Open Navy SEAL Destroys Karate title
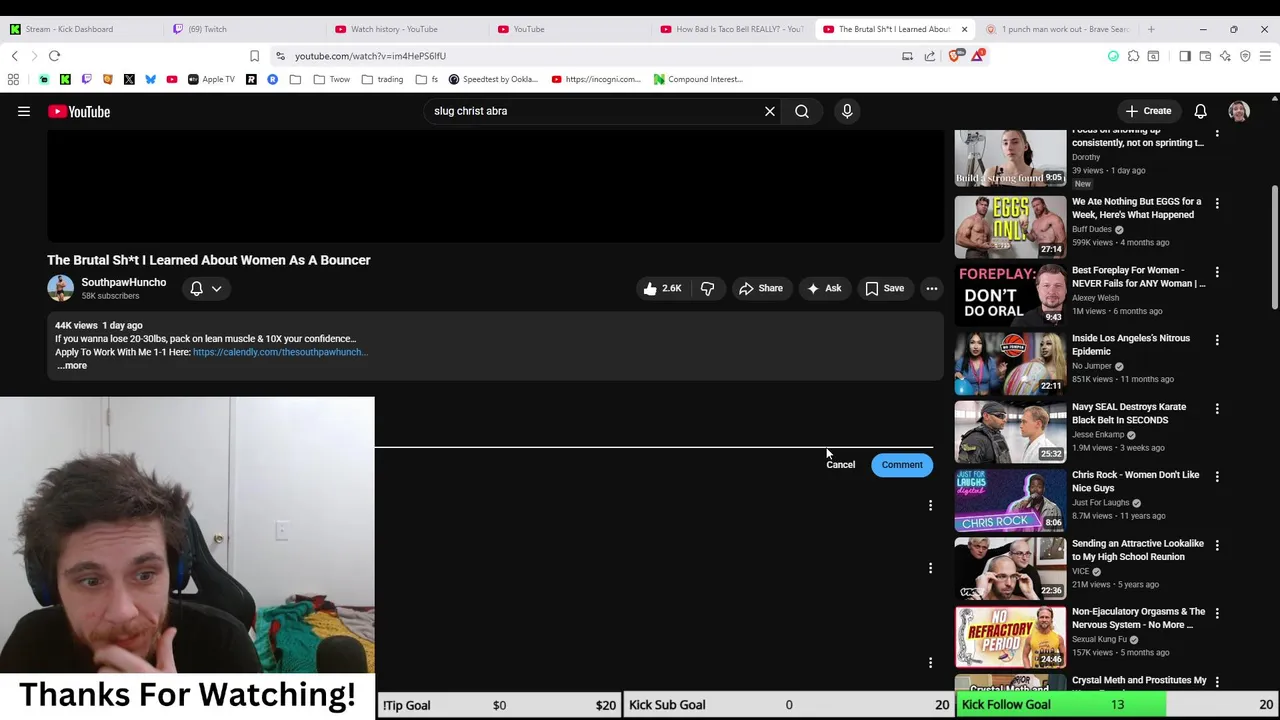The image size is (1280, 720). [x=1129, y=413]
